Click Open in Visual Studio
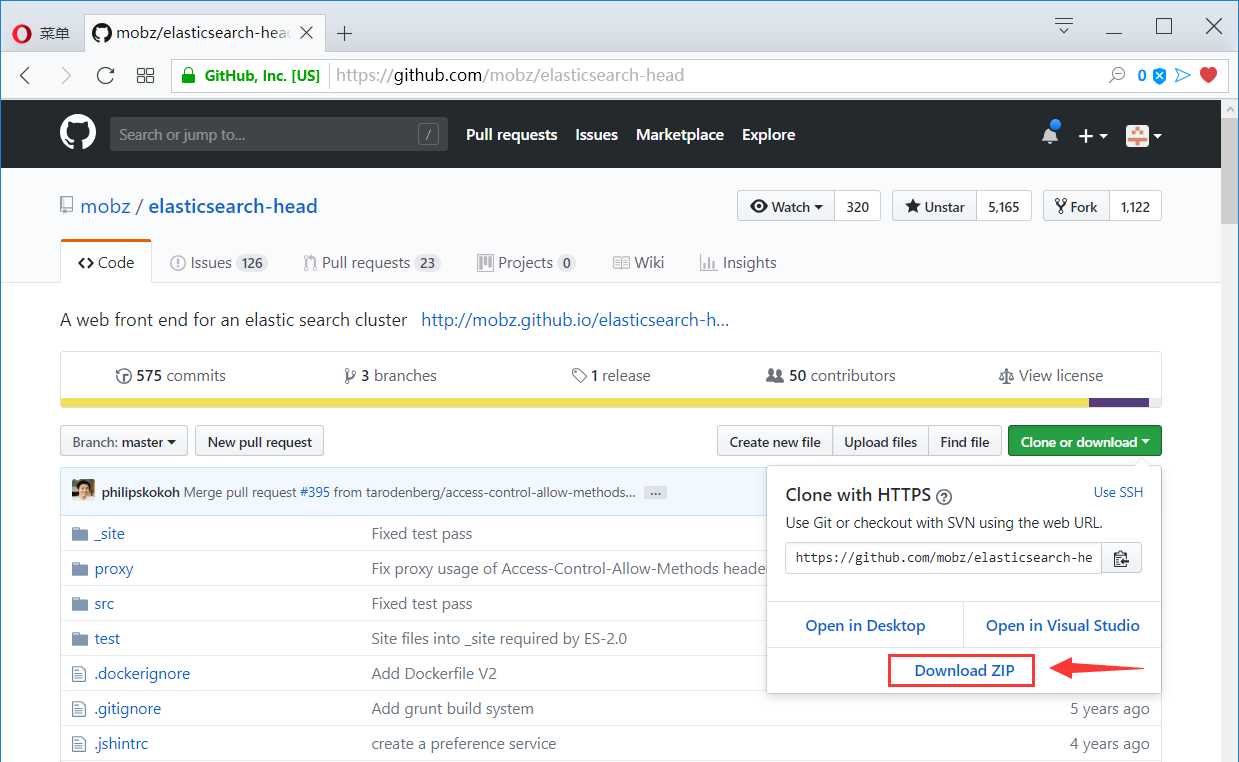Screen dimensions: 1239x762 coord(1063,625)
